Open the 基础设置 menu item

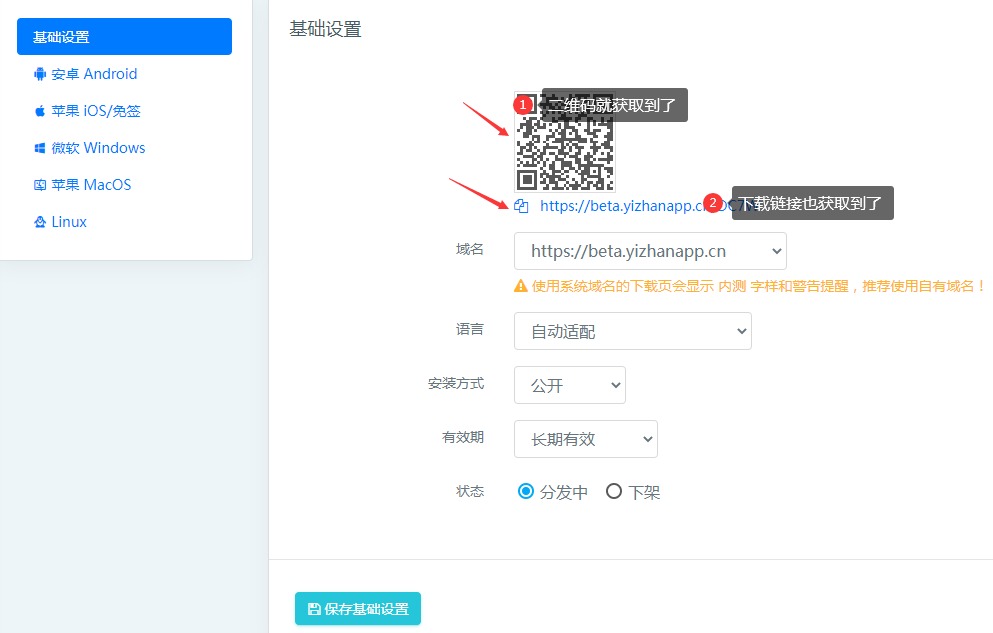pyautogui.click(x=124, y=37)
